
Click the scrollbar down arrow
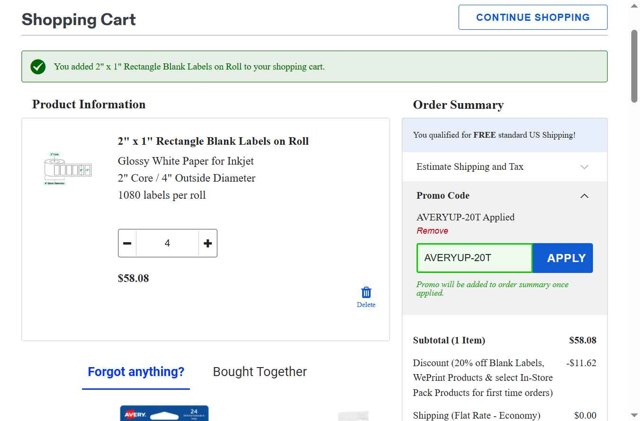tap(633, 414)
